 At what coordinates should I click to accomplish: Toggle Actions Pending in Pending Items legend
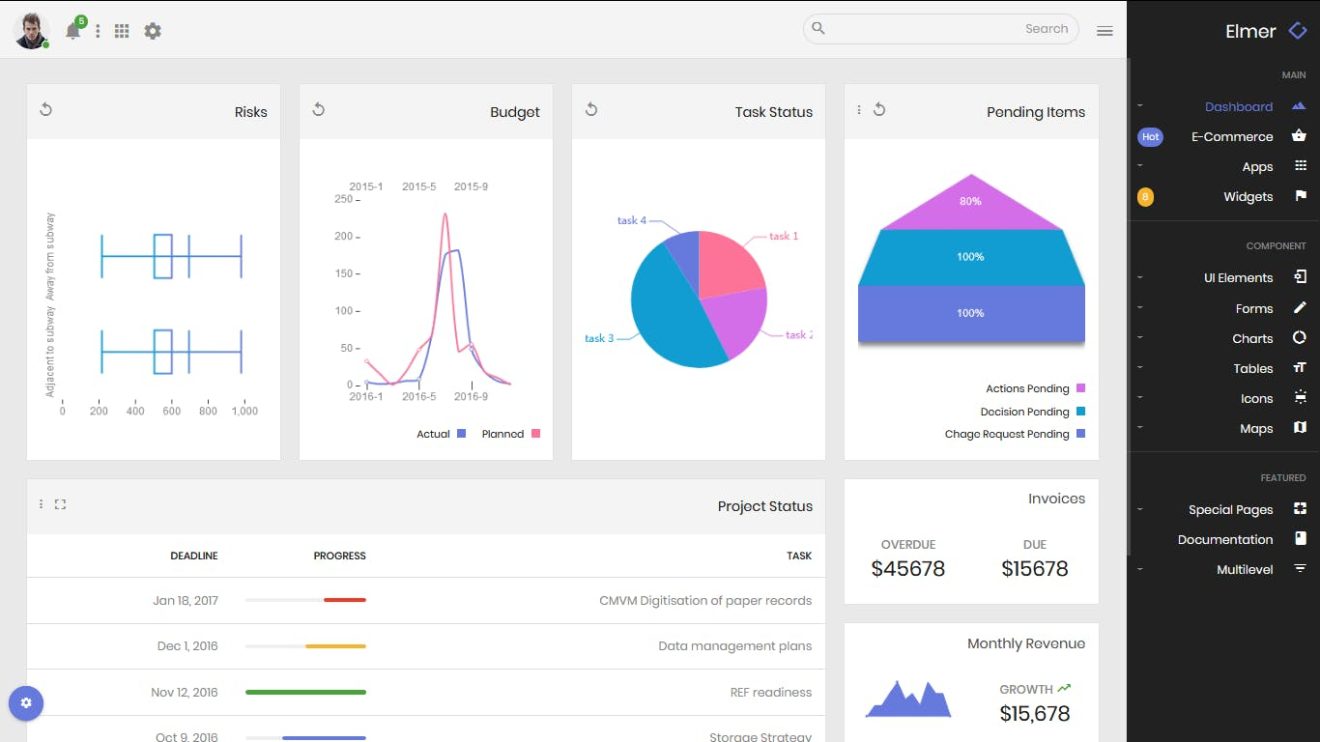1031,387
